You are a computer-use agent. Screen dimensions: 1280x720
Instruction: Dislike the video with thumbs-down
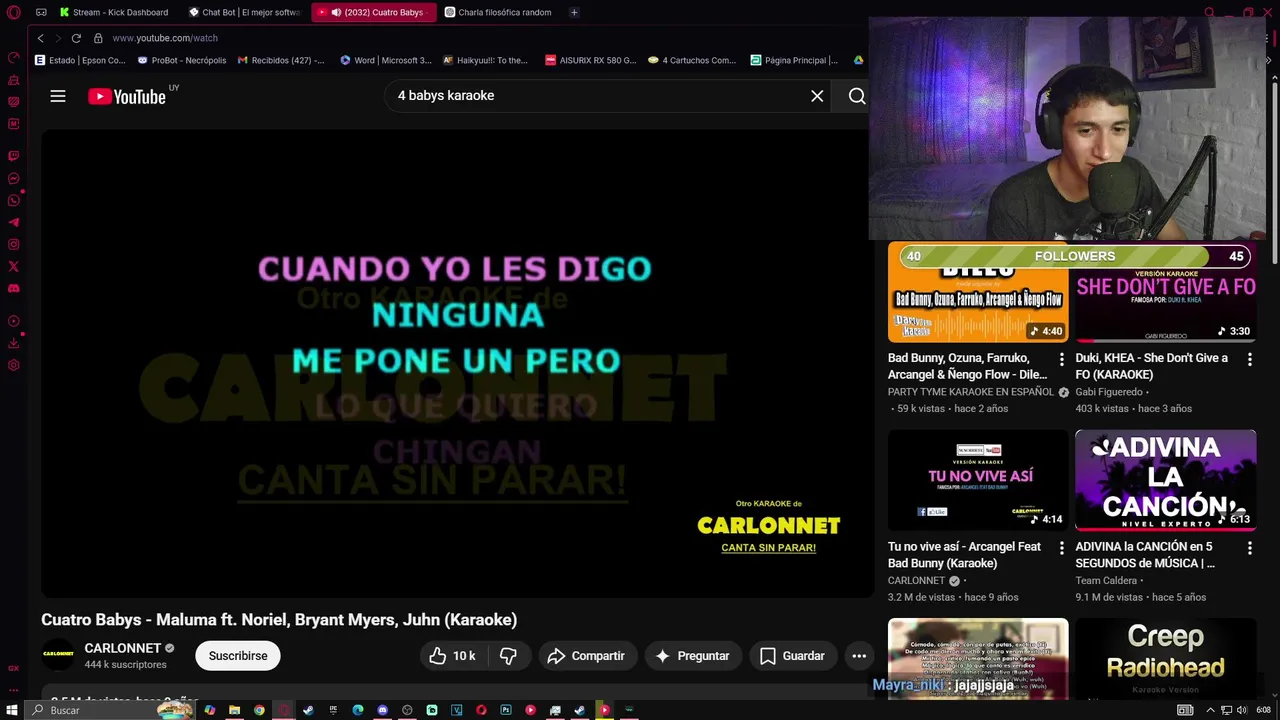[508, 656]
